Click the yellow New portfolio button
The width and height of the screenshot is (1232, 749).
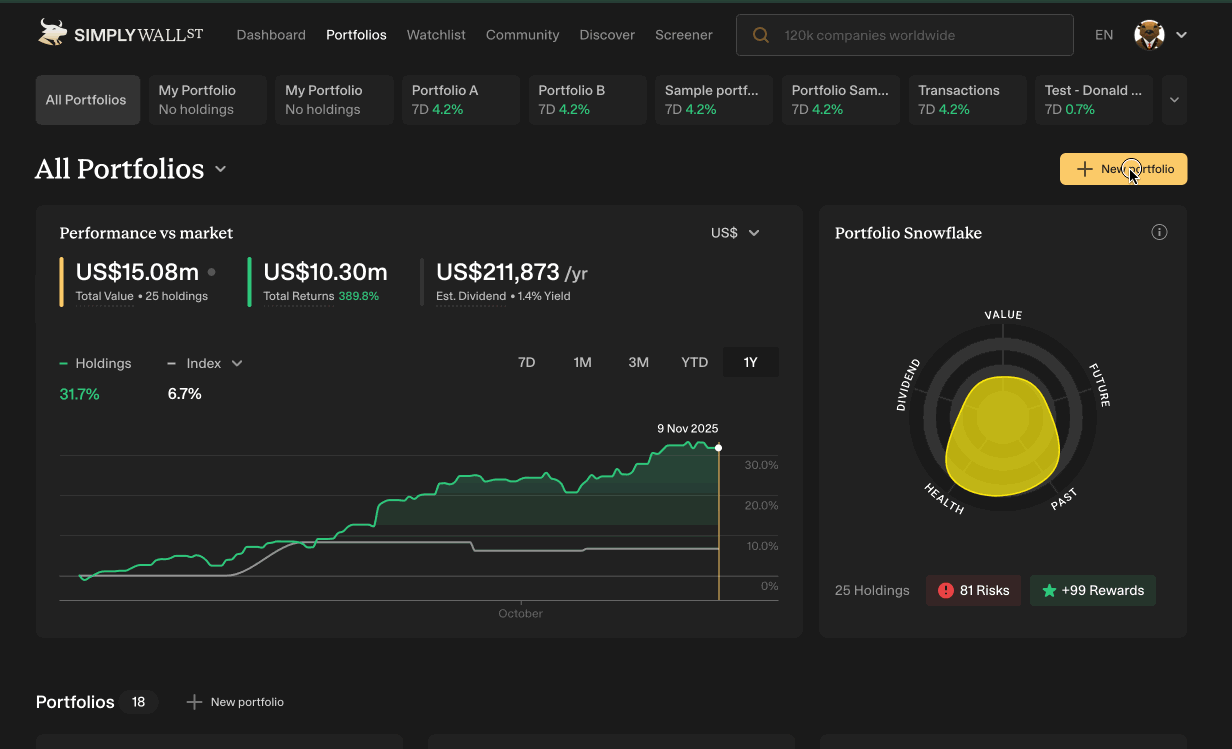(x=1124, y=169)
